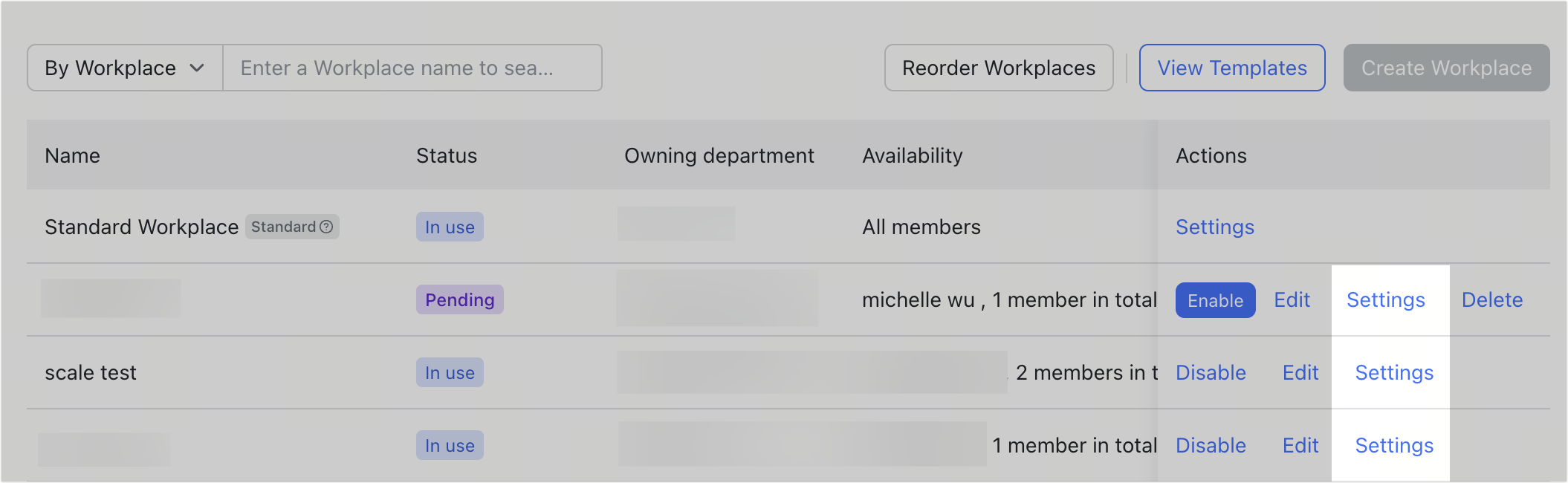Click the Actions column header
This screenshot has height=483, width=1568.
[x=1211, y=155]
